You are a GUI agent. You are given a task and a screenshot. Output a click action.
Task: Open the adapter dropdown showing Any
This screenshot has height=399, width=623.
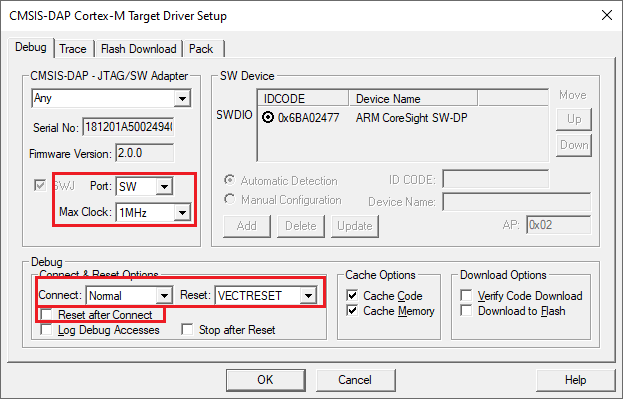[x=111, y=98]
